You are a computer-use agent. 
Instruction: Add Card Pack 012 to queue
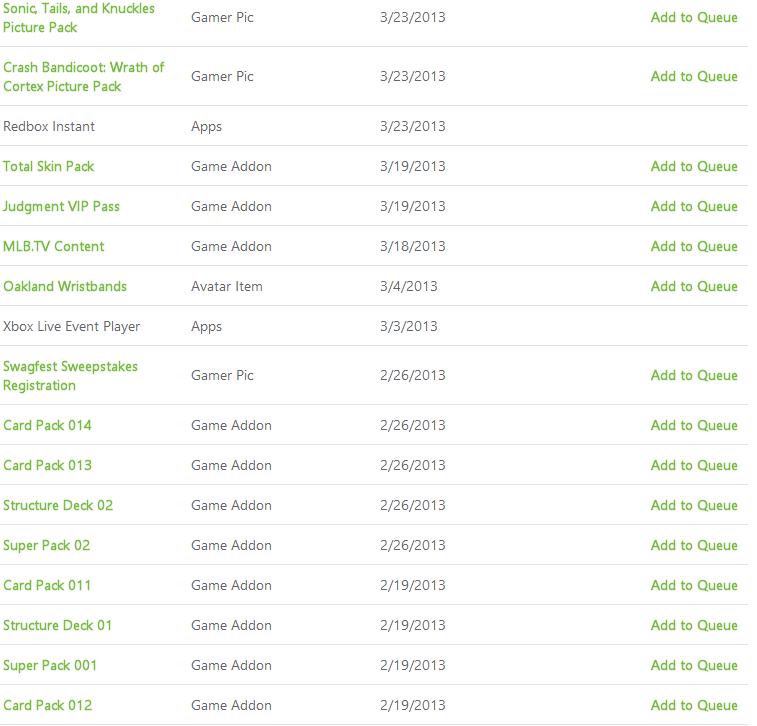click(694, 706)
